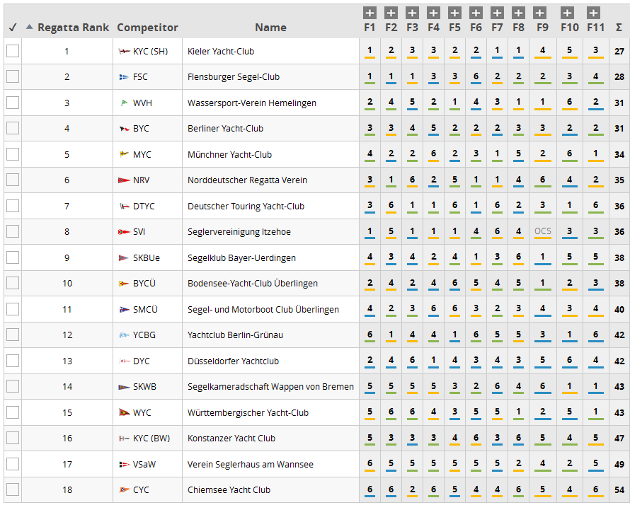Click regatta rank 13 cell
630x505 pixels.
67,361
